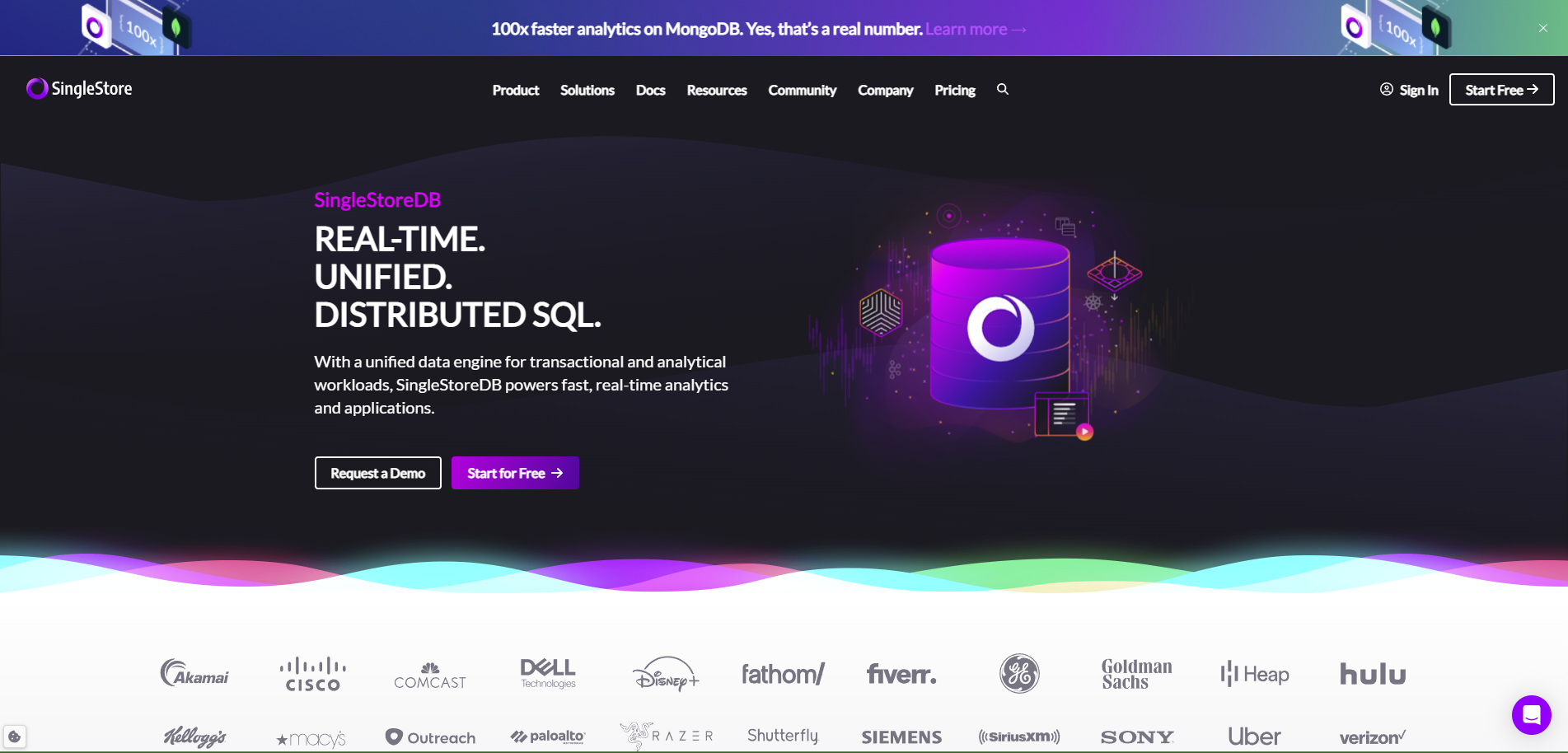Open the Solutions menu

[x=587, y=90]
